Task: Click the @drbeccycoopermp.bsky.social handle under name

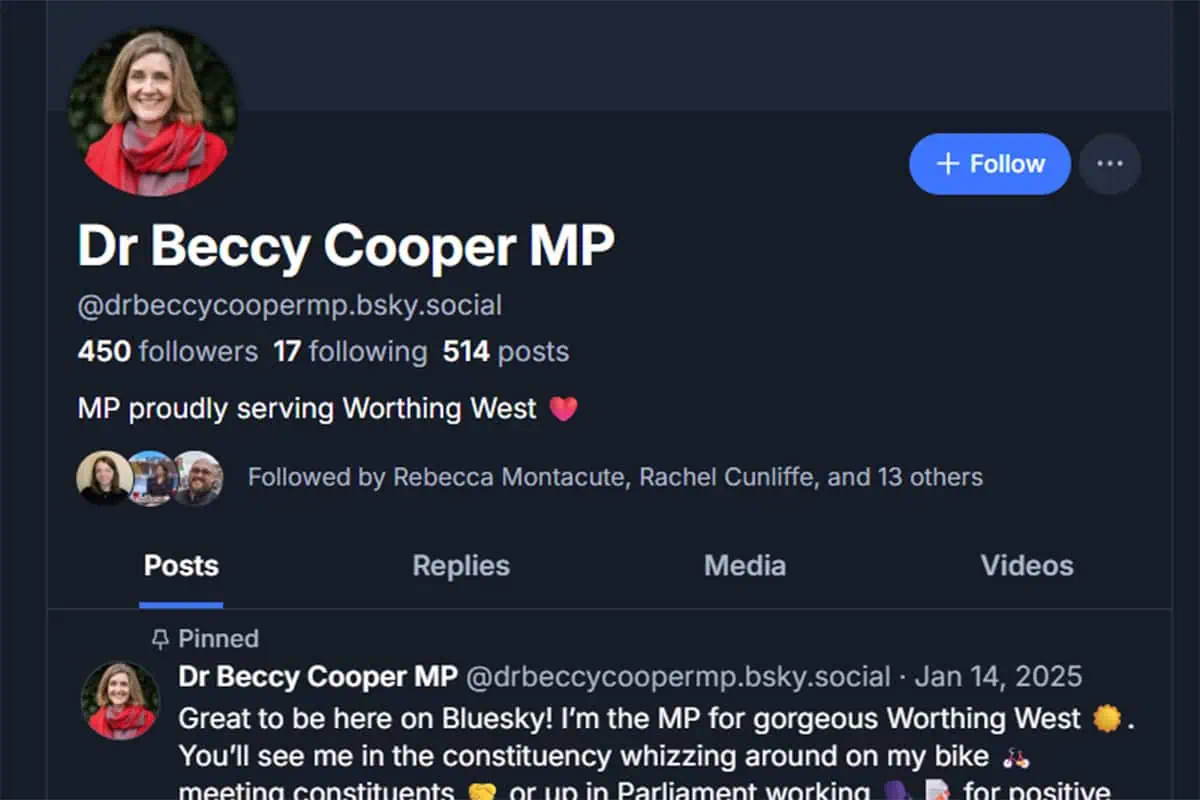Action: tap(290, 305)
